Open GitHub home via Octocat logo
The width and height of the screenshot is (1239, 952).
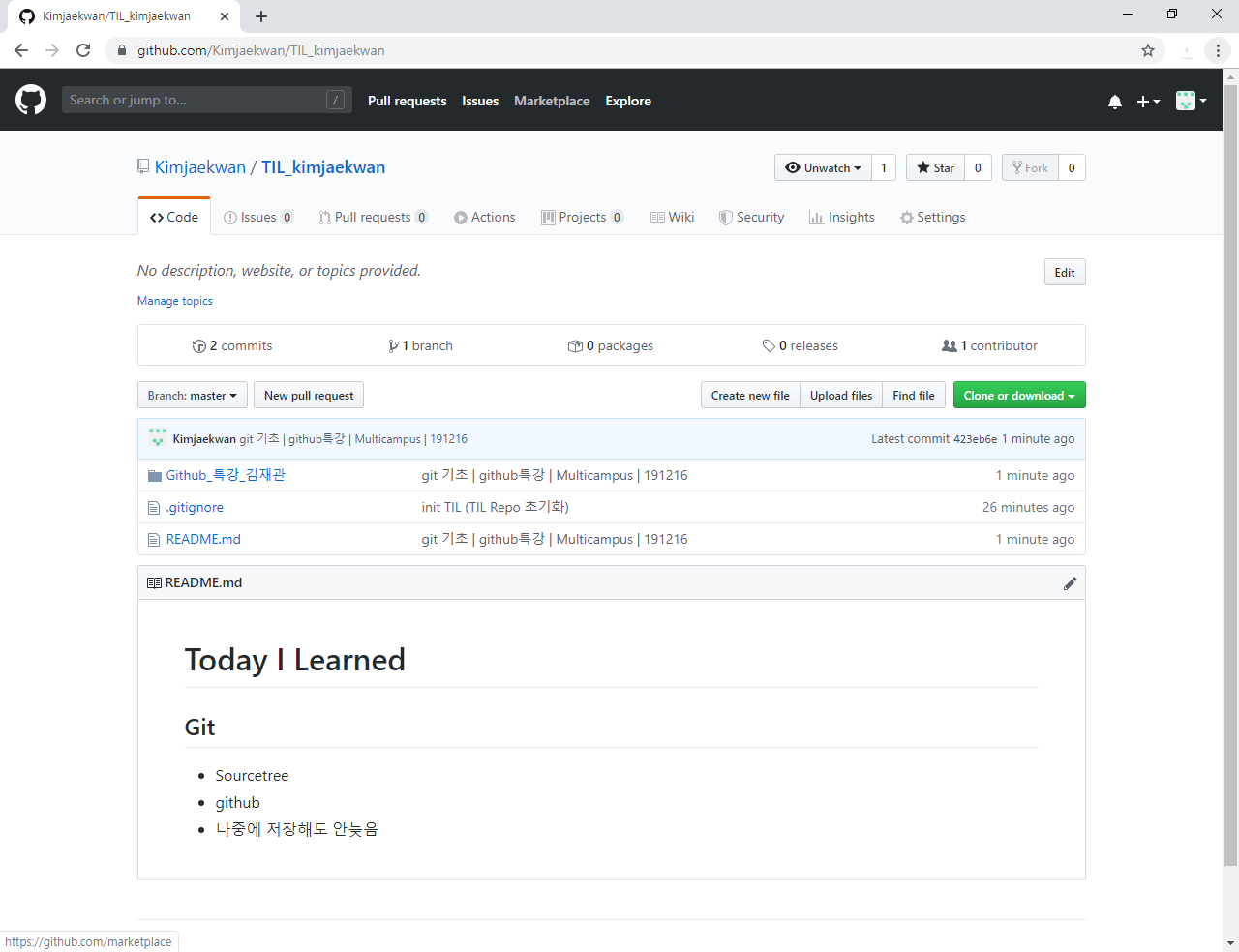coord(31,100)
